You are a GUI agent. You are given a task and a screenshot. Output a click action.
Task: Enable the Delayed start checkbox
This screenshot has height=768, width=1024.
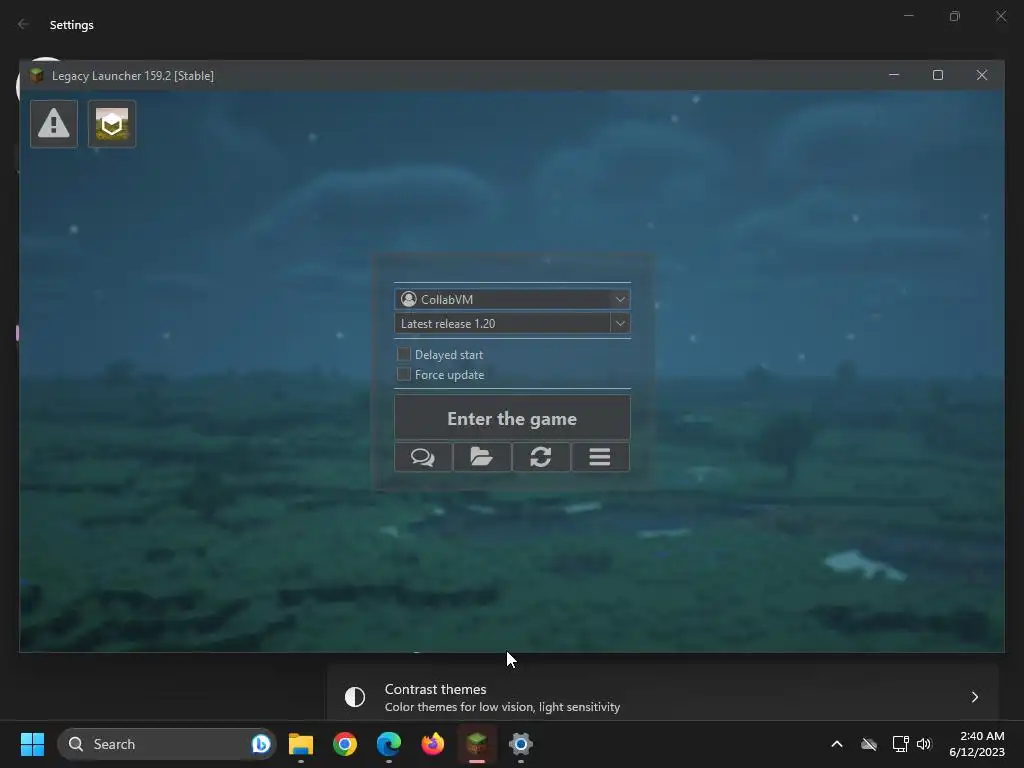click(404, 354)
